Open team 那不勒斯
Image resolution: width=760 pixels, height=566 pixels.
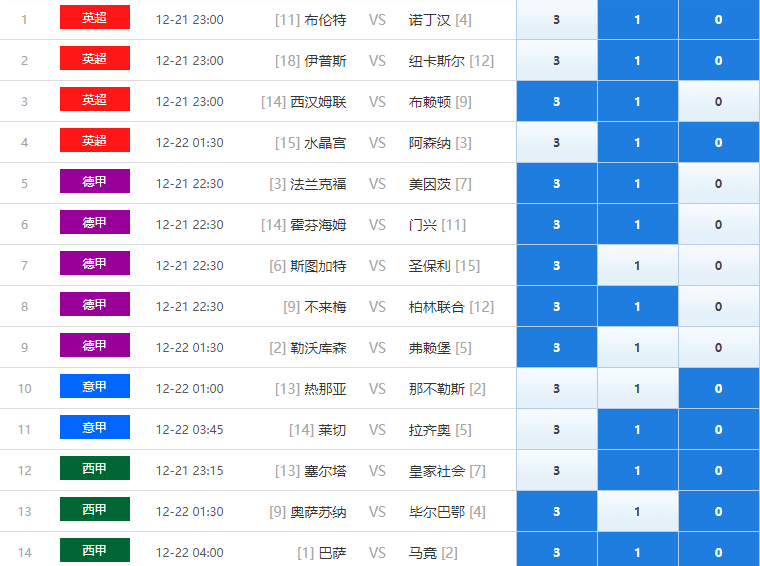tap(437, 389)
